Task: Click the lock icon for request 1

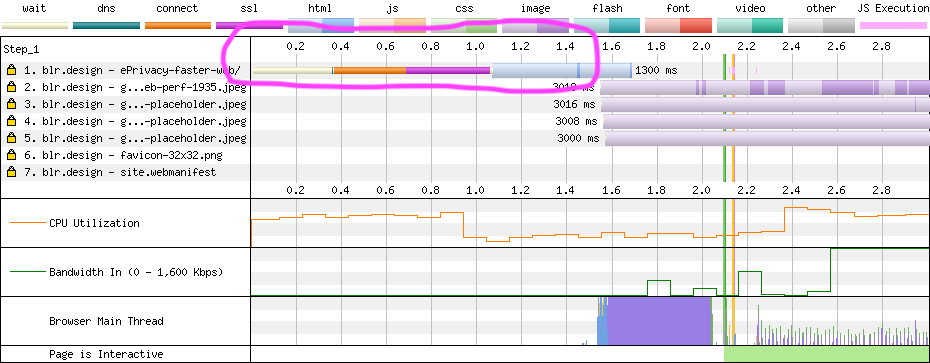Action: 11,71
